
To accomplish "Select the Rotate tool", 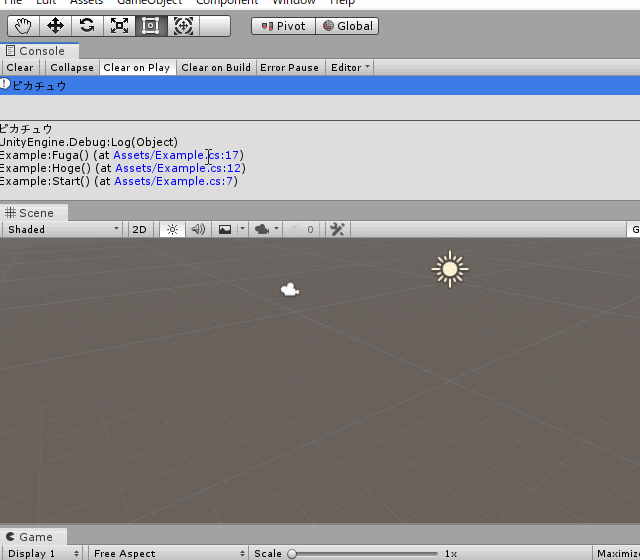I will coord(87,26).
